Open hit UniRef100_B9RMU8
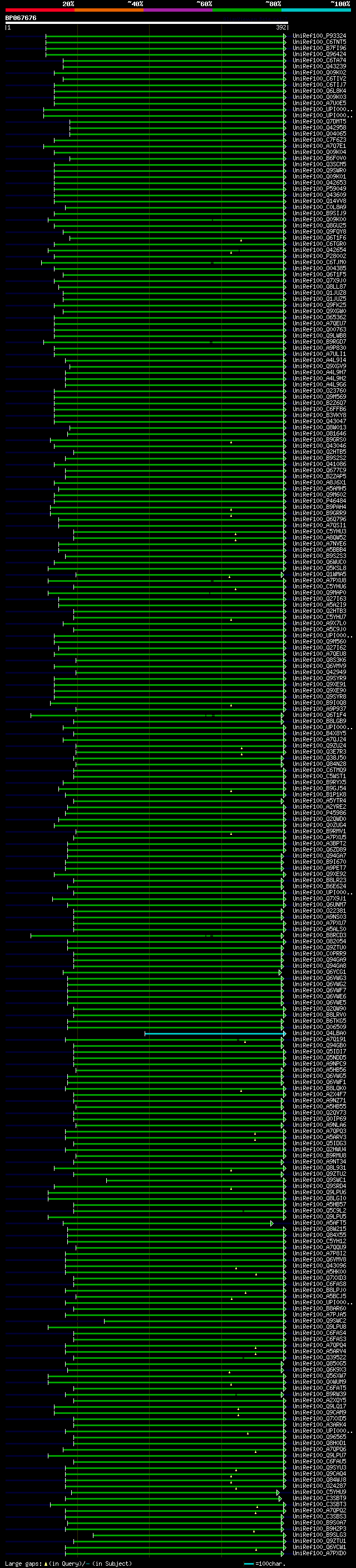 [319, 1156]
